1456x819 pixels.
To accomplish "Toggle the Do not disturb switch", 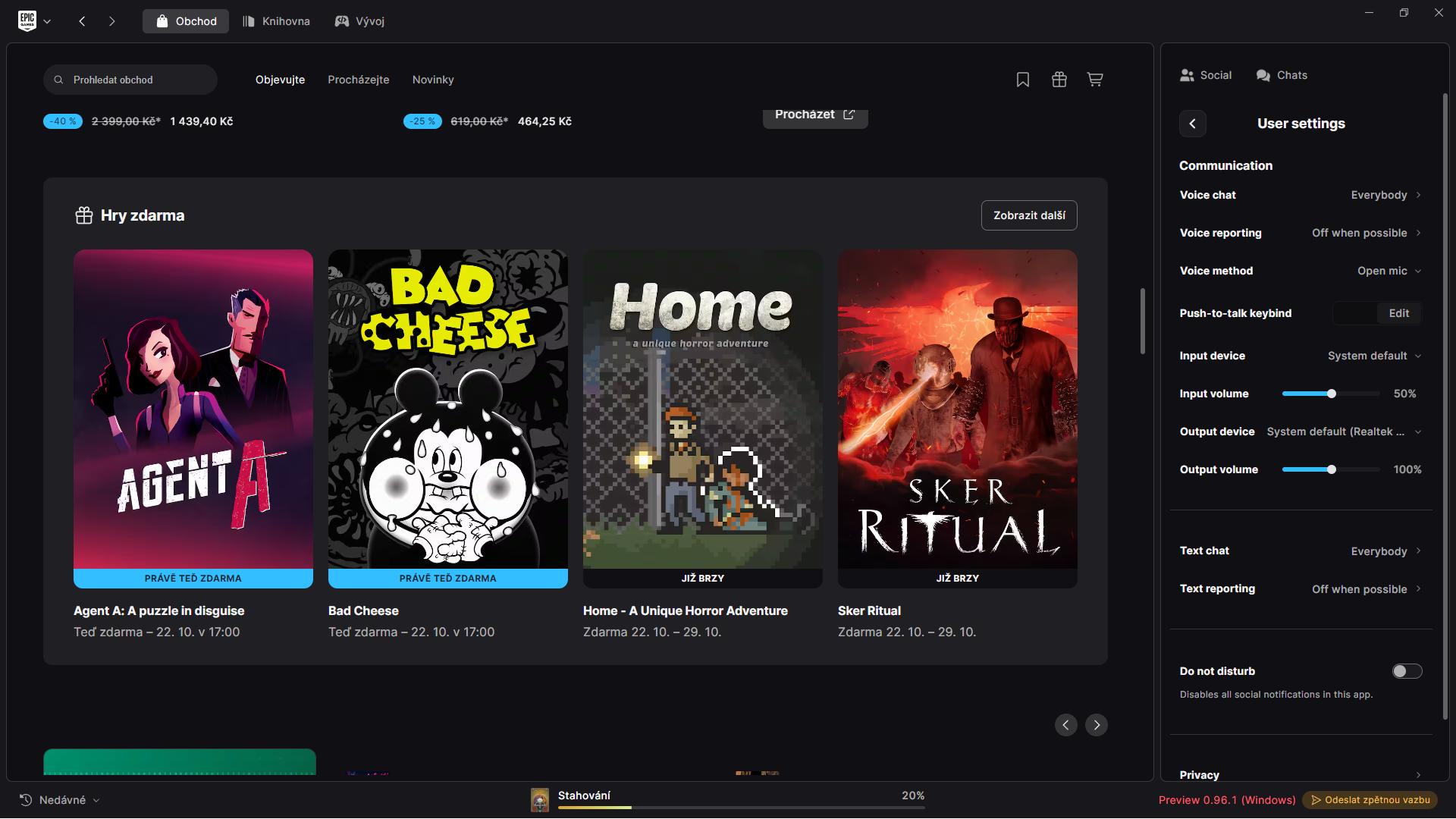I will tap(1407, 671).
